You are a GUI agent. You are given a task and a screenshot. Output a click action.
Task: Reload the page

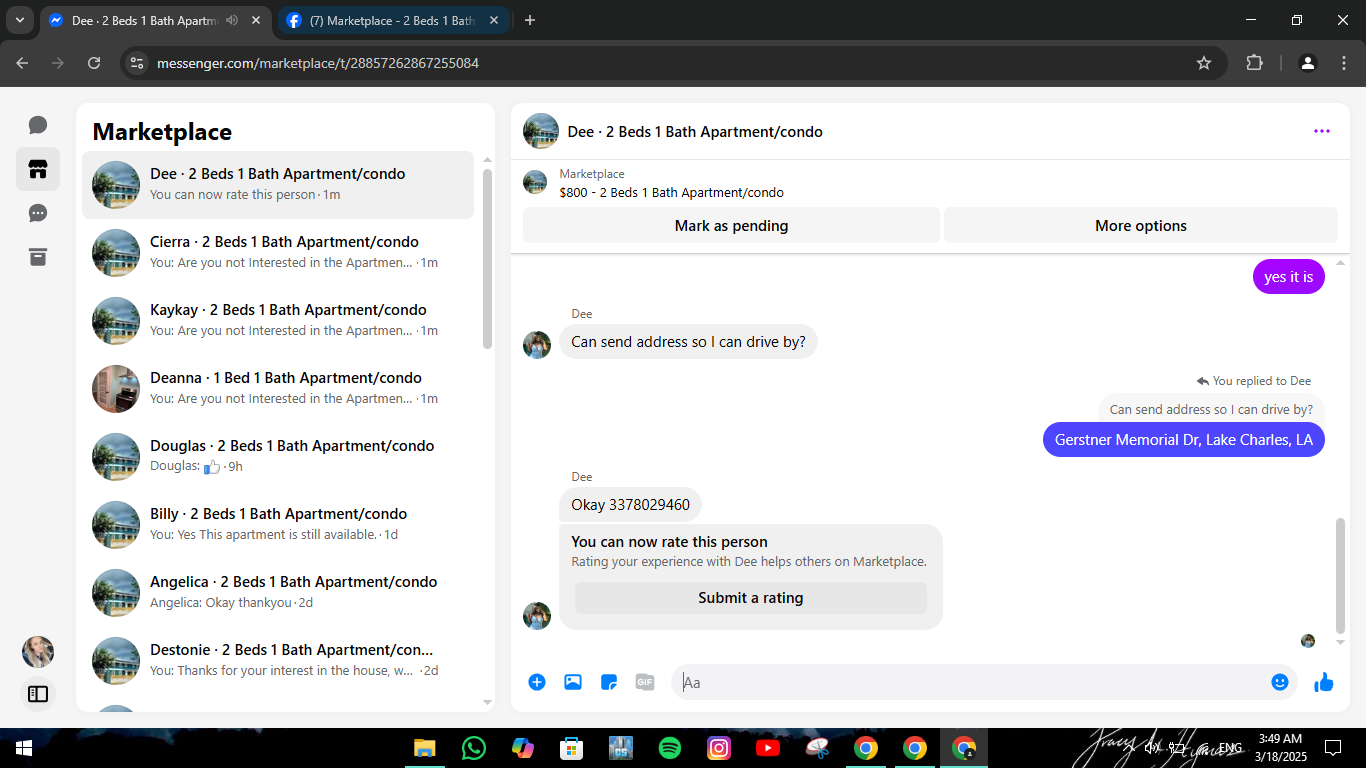[94, 63]
